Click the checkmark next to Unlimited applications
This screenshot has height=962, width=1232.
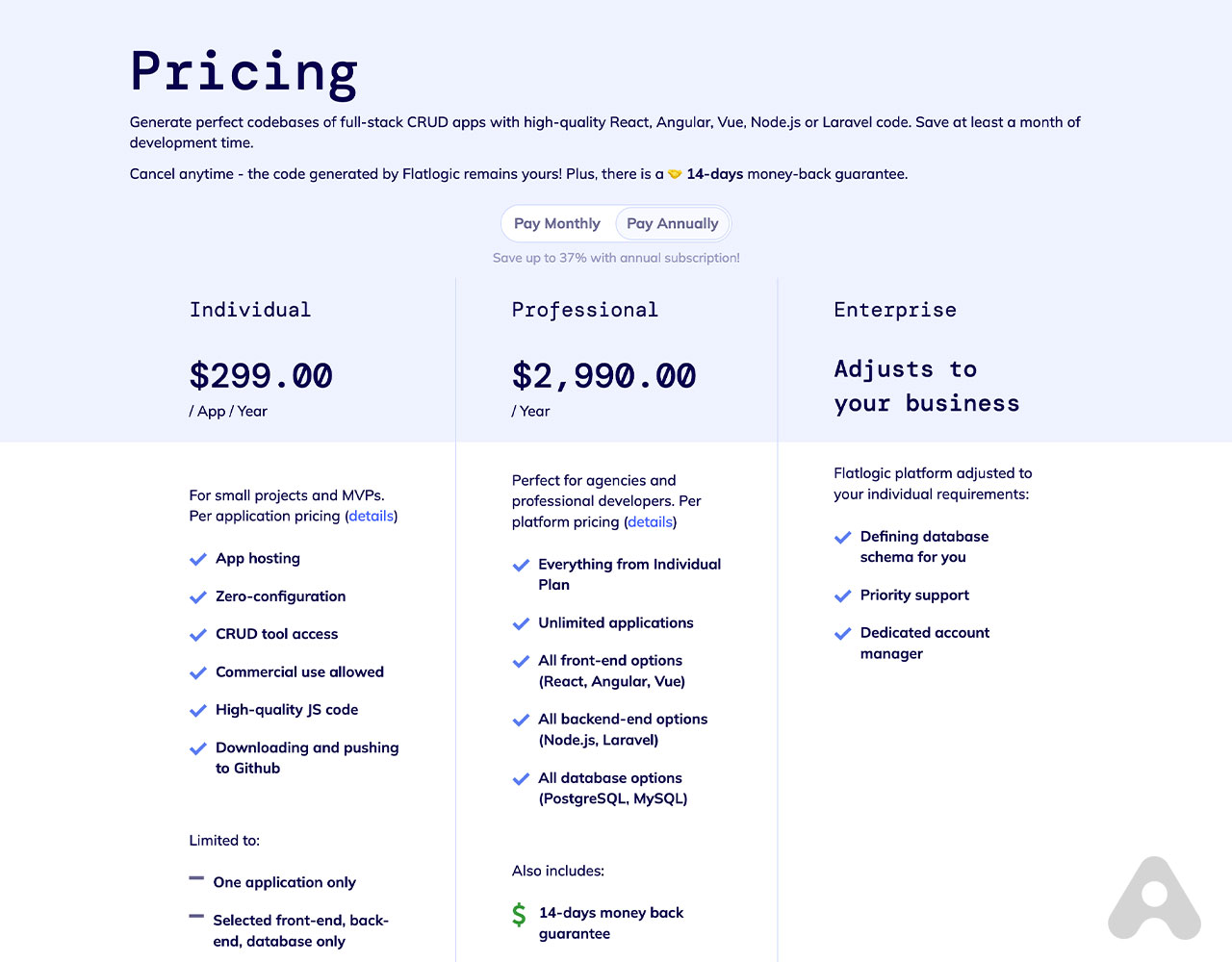[x=521, y=623]
